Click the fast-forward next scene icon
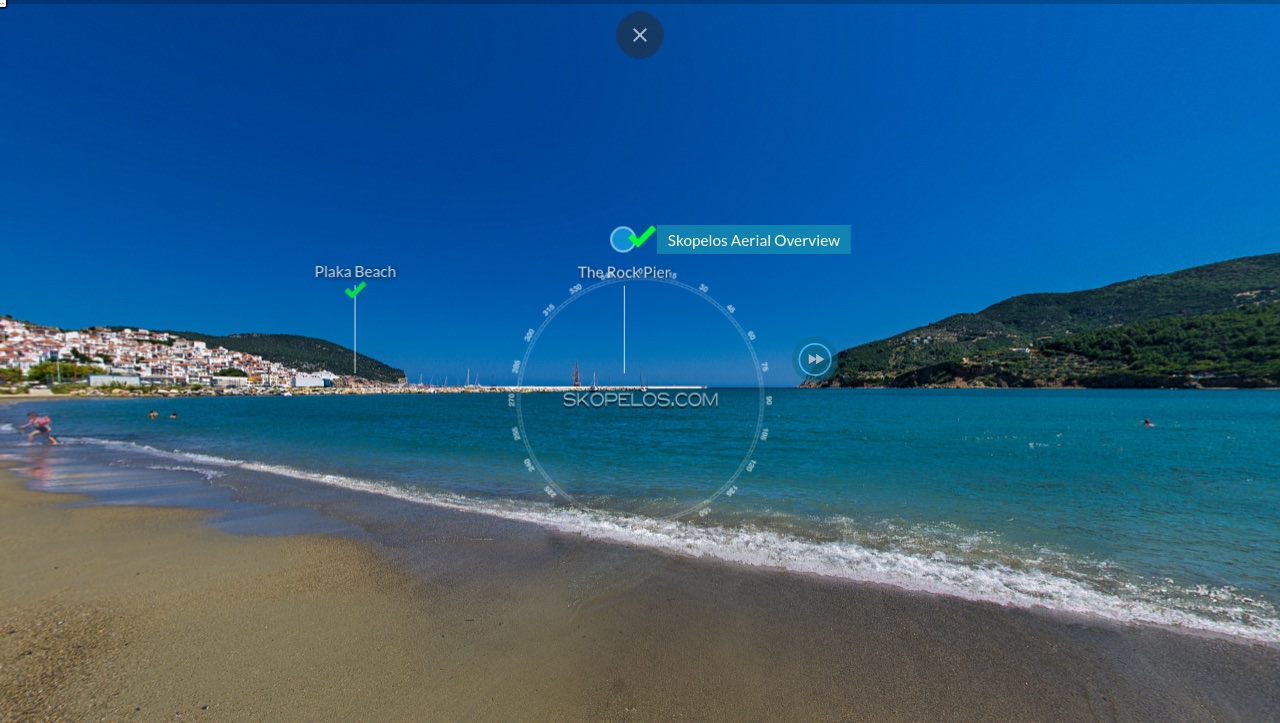The image size is (1280, 723). click(815, 359)
